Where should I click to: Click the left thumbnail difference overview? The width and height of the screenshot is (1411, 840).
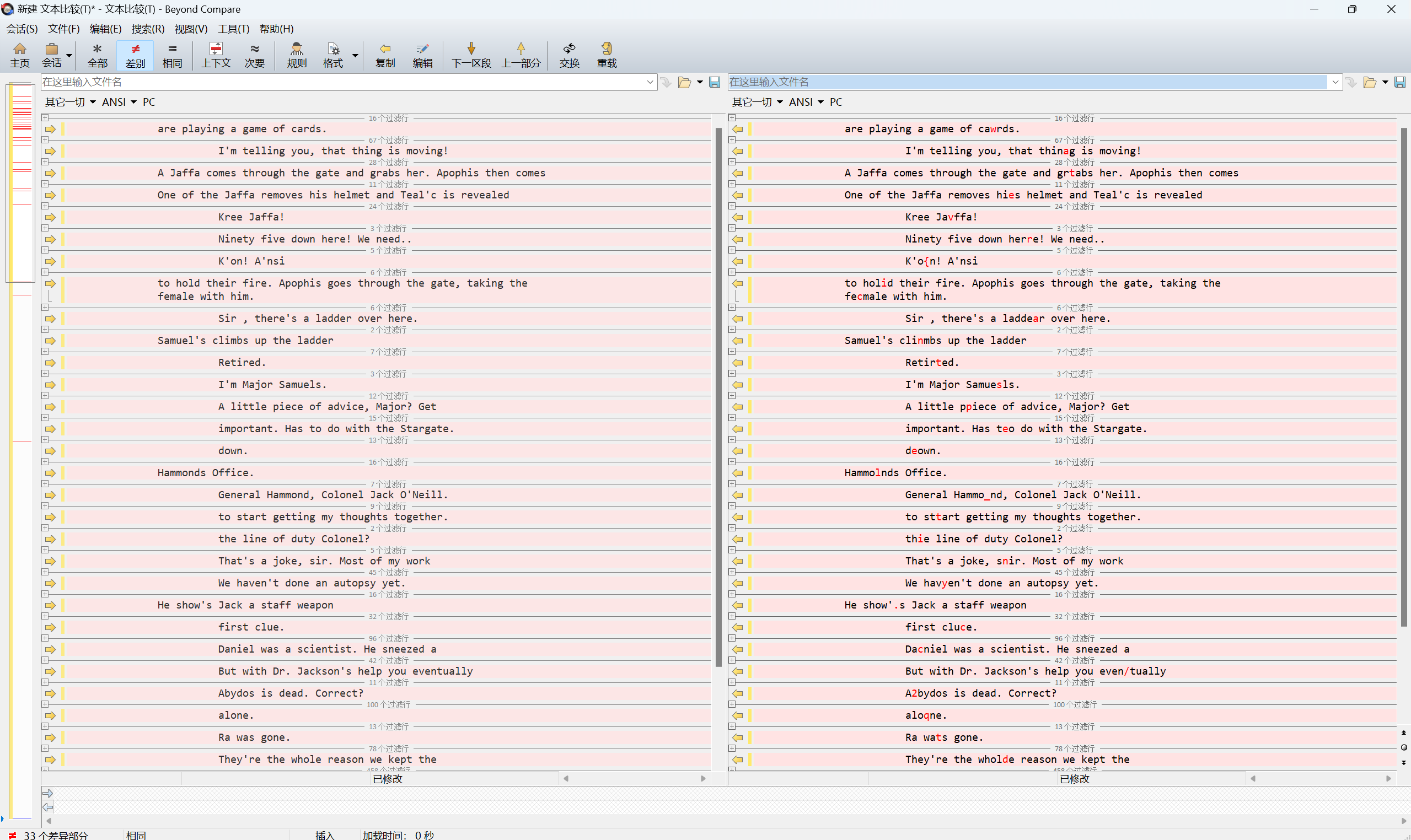(x=22, y=450)
